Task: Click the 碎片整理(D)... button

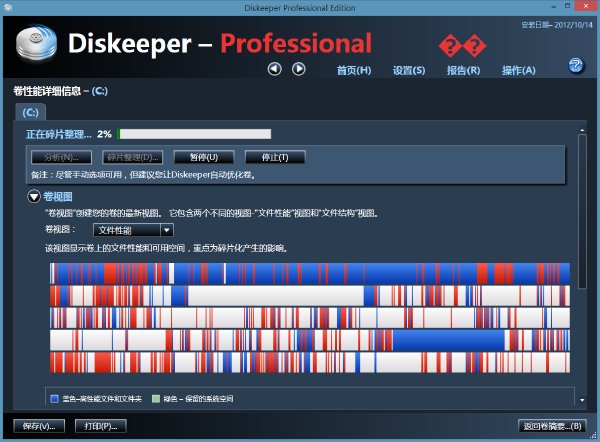Action: pos(133,157)
